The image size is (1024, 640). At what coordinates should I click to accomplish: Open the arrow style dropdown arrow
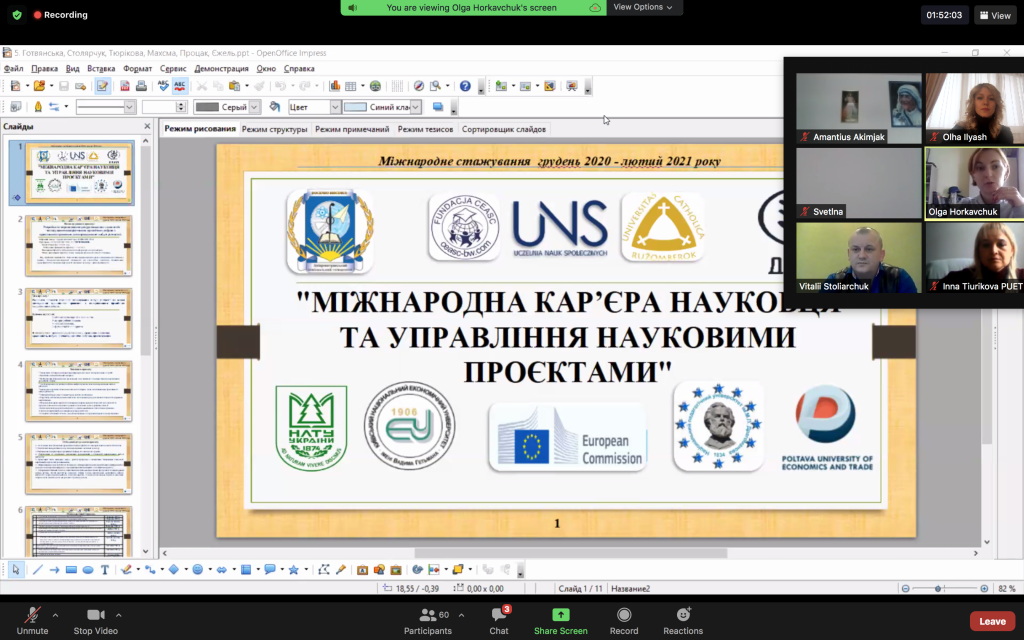click(x=66, y=106)
